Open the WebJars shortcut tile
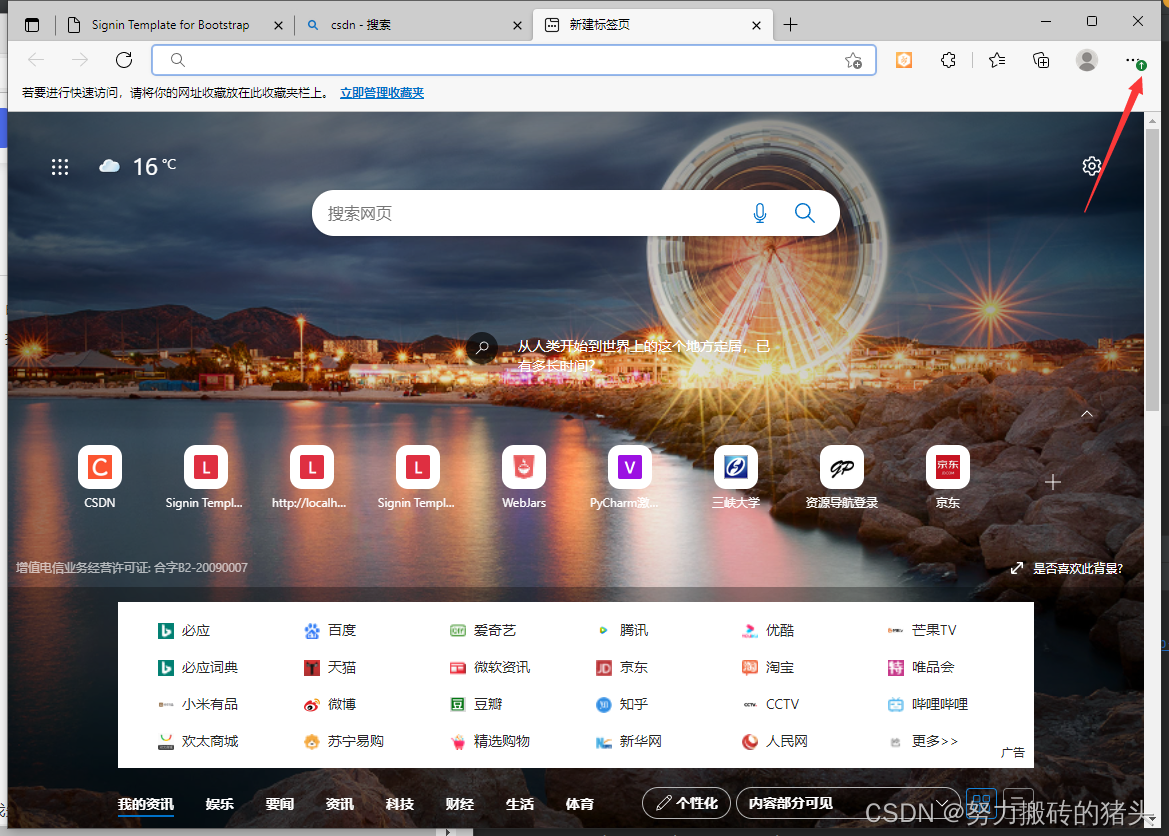Screen dimensions: 1169x836 point(523,467)
